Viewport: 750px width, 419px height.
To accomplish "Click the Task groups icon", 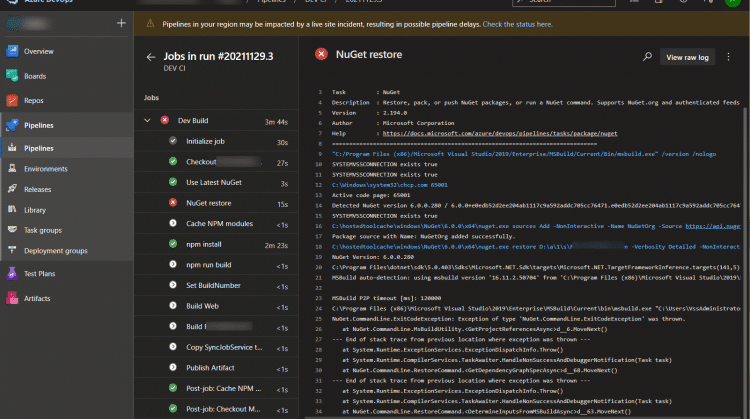I will click(x=12, y=230).
